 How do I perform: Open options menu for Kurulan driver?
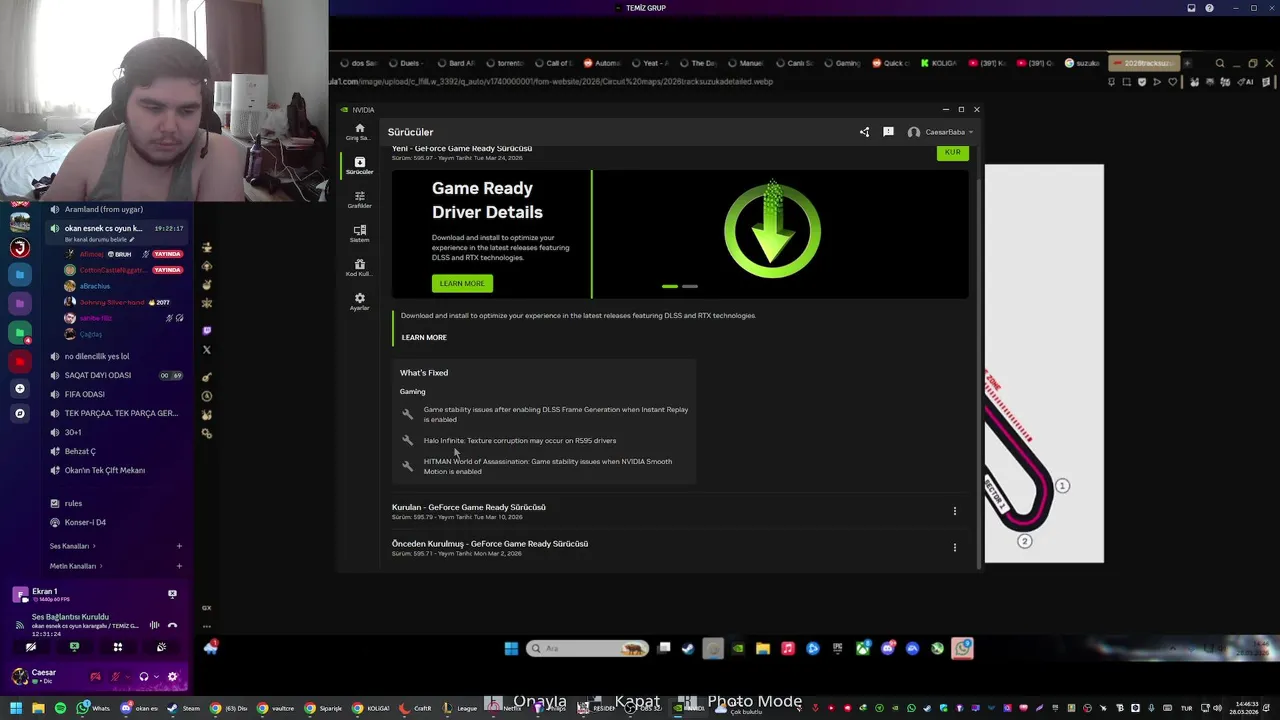click(954, 511)
